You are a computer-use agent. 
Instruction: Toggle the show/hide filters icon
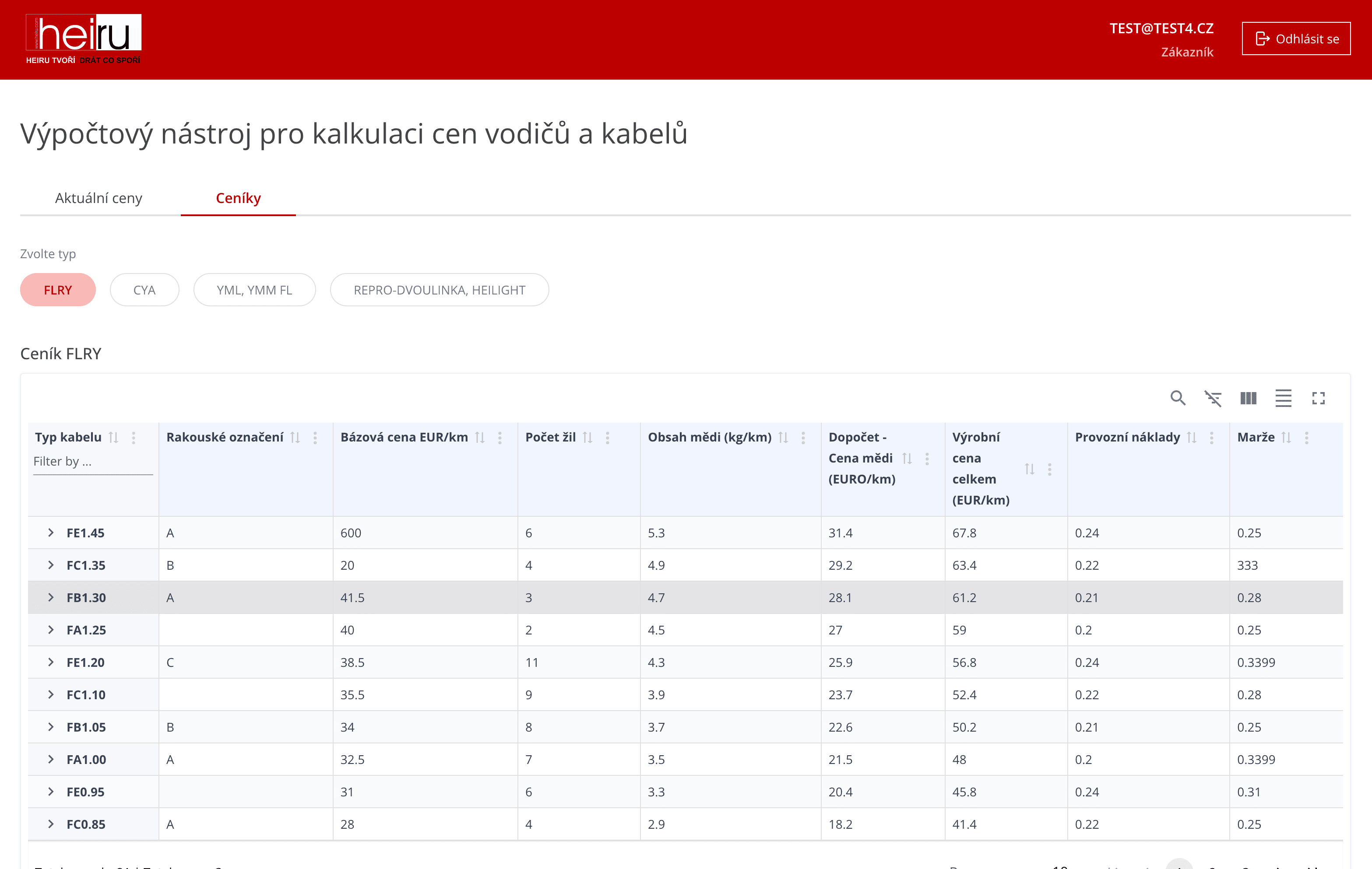click(x=1213, y=398)
